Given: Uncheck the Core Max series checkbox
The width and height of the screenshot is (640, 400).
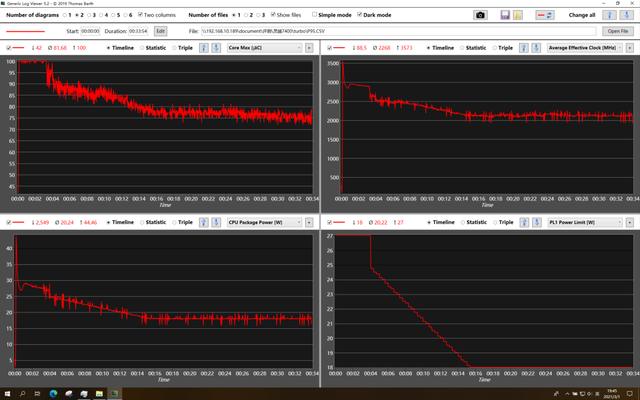Looking at the screenshot, I should (x=9, y=48).
